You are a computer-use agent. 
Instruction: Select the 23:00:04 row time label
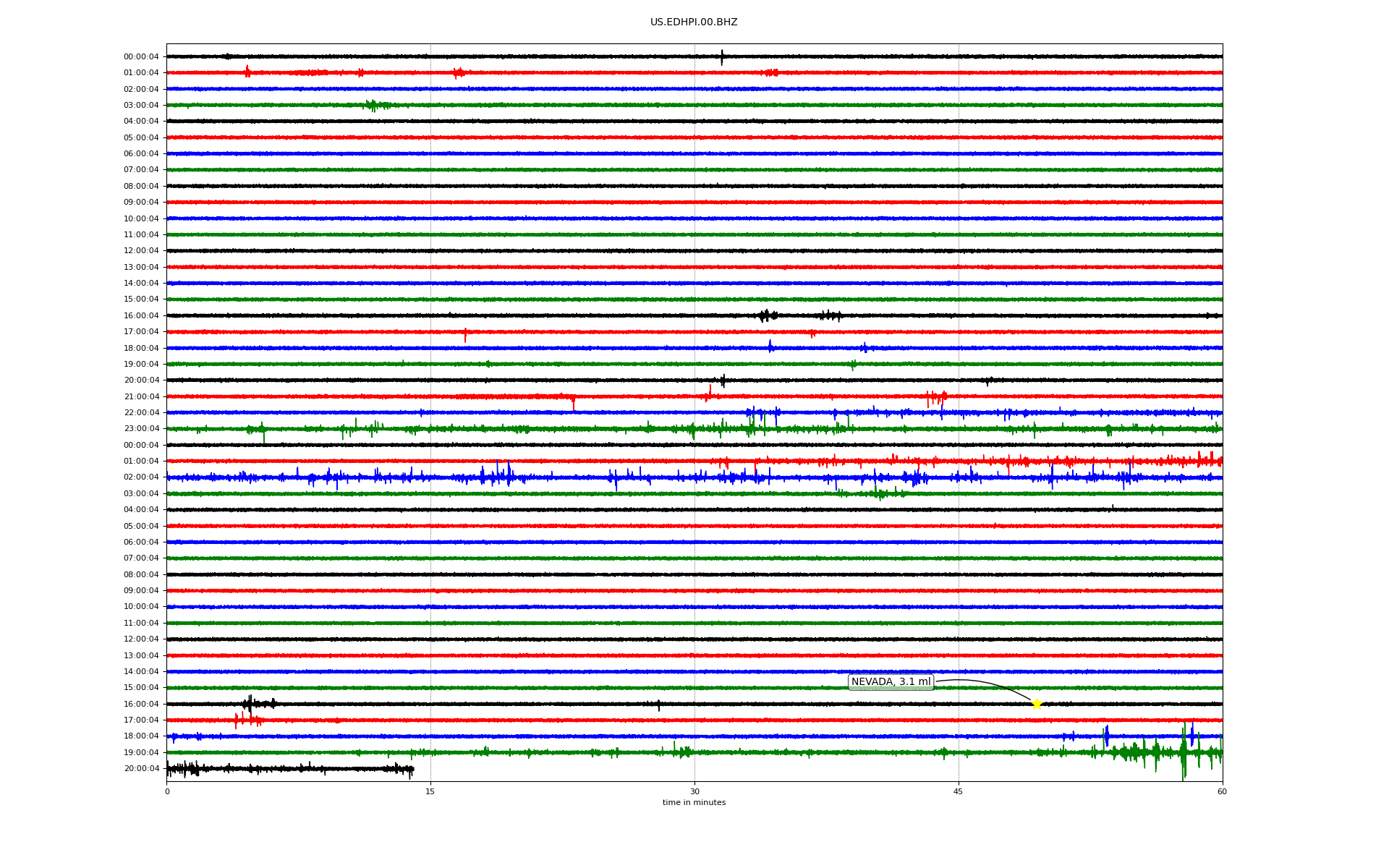141,429
